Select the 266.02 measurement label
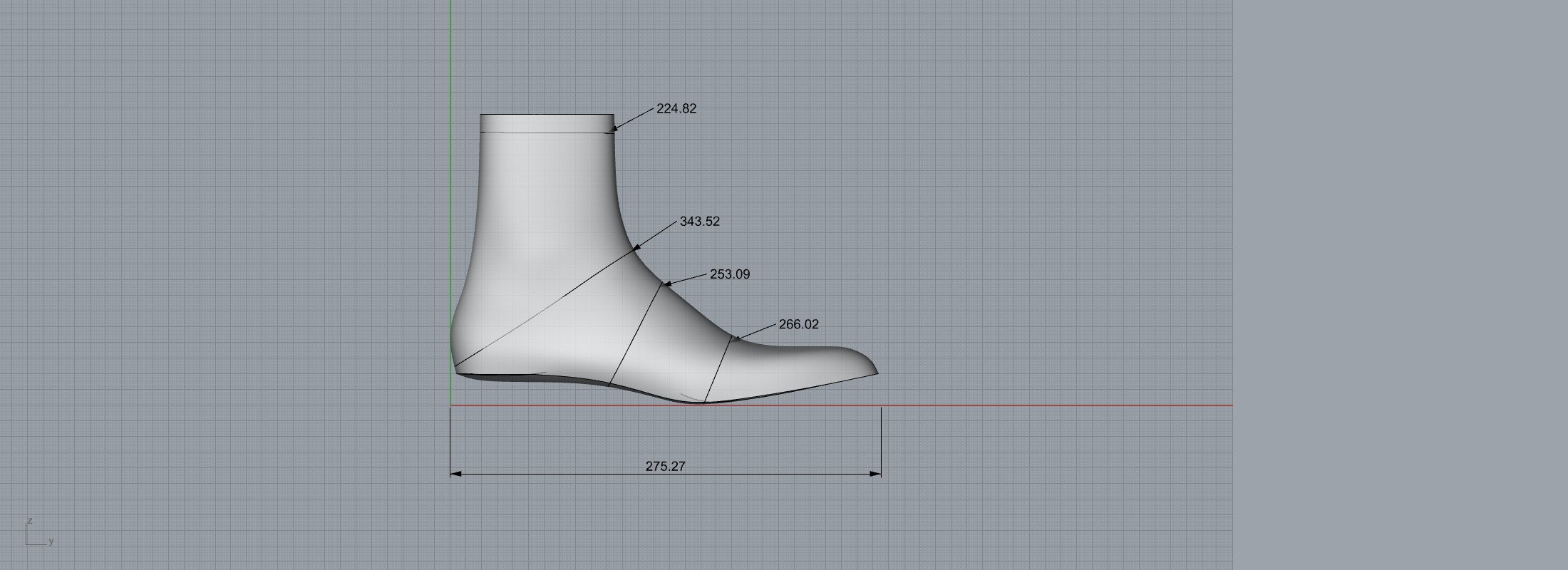Screen dimensions: 1568x570 click(798, 324)
